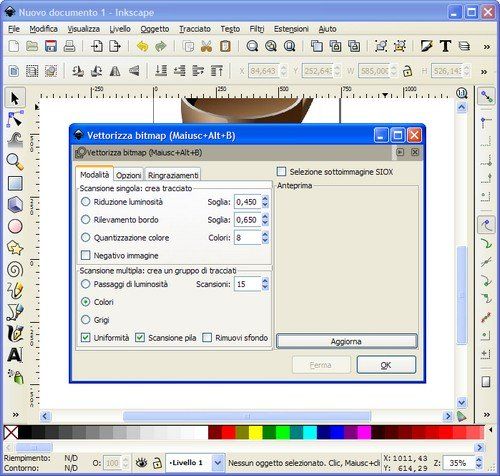Paste from clipboard icon
The image size is (500, 476).
point(225,46)
